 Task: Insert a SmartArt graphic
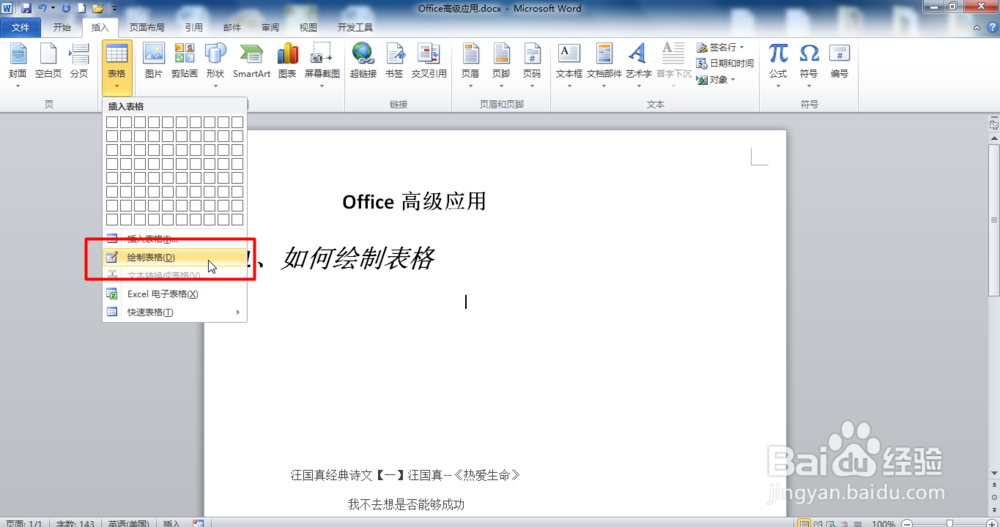[251, 61]
